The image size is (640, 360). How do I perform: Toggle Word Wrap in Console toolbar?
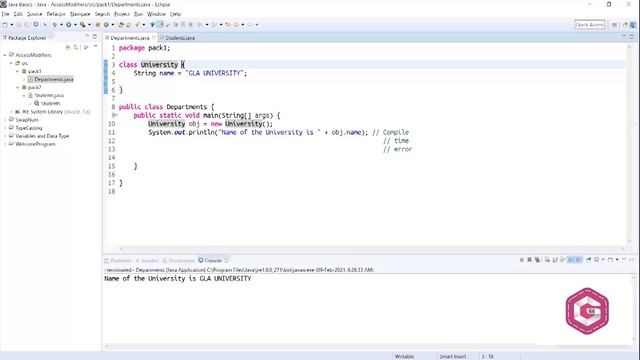coord(562,260)
